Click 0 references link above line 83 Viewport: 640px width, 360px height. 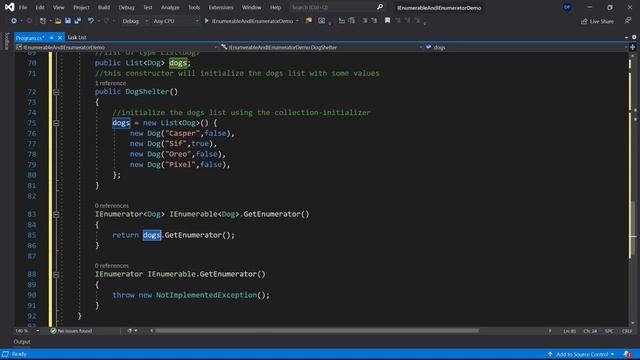click(x=111, y=205)
